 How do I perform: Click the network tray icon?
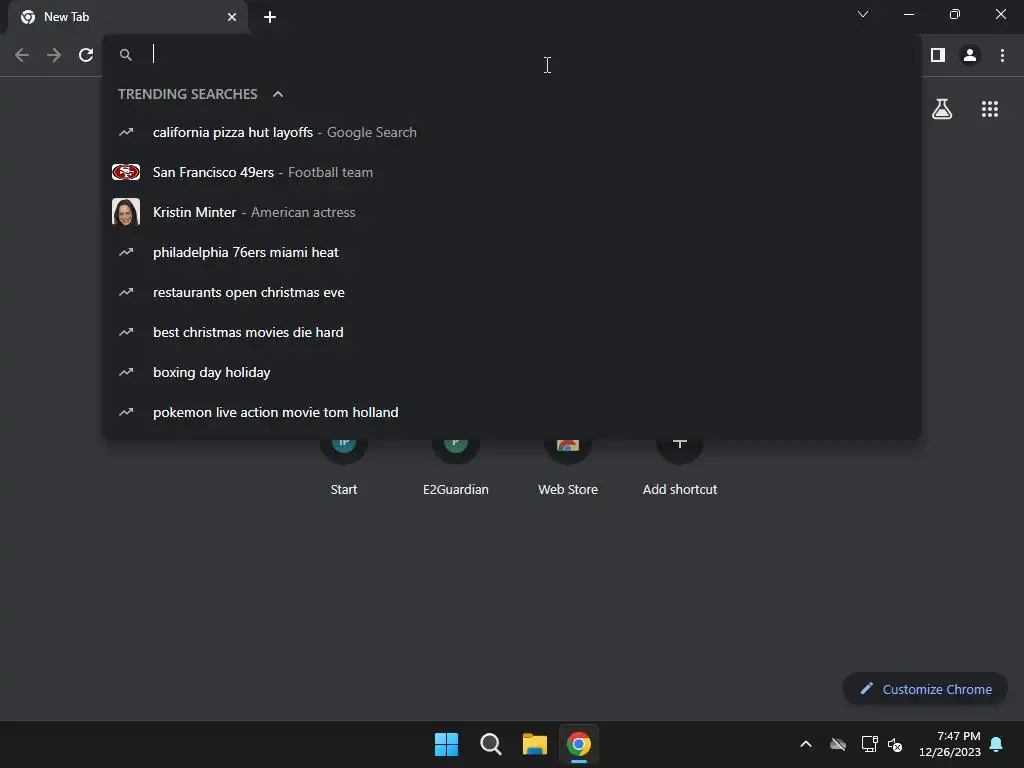click(869, 744)
